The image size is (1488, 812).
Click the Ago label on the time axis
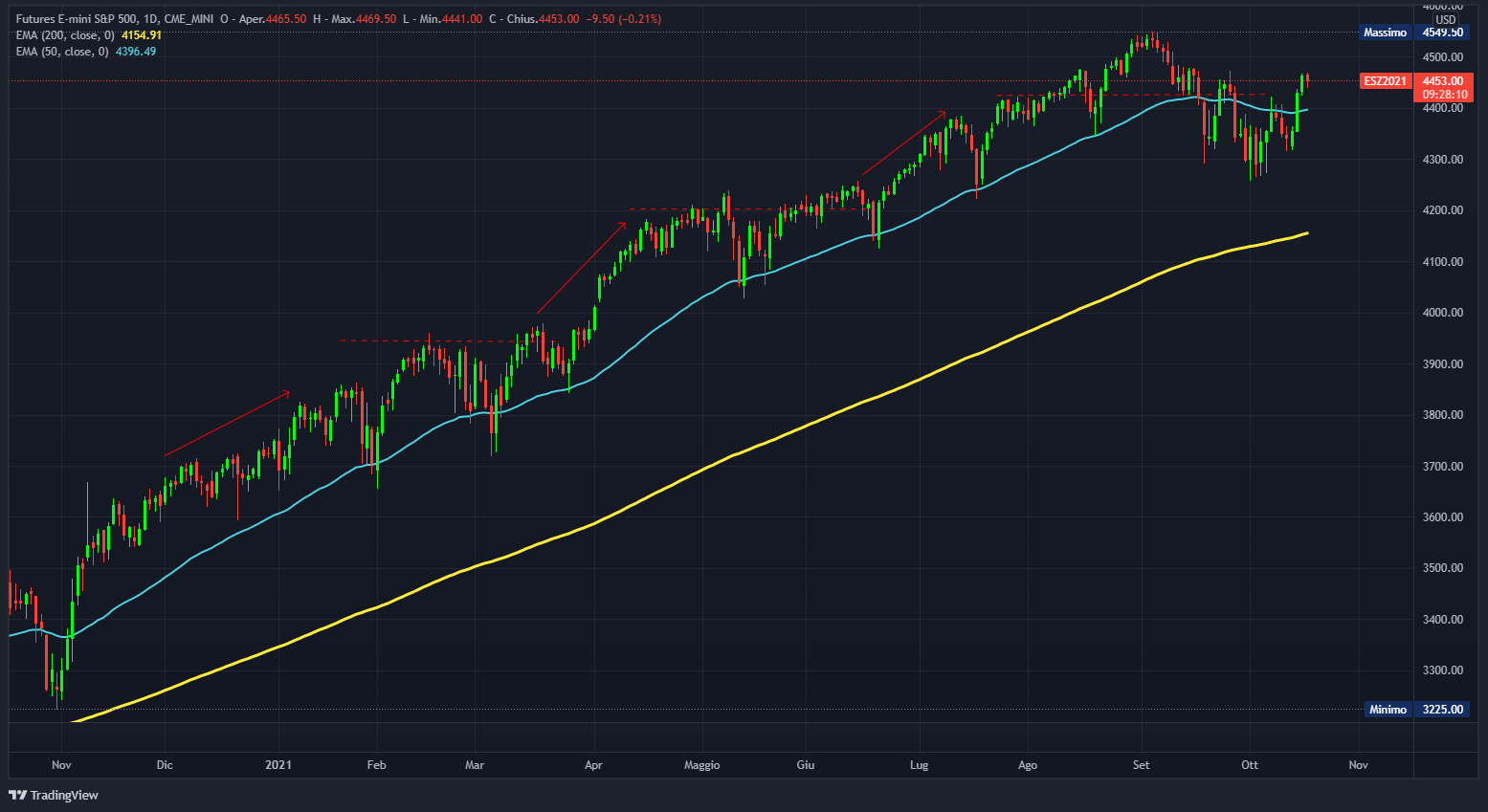tap(1028, 765)
